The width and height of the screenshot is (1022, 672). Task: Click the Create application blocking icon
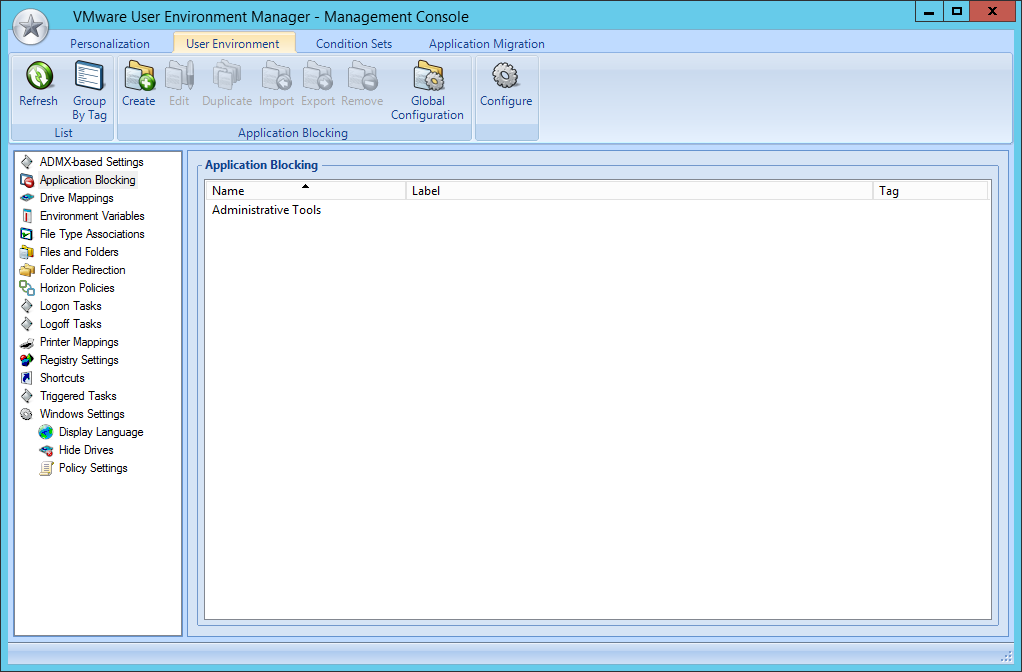tap(139, 76)
